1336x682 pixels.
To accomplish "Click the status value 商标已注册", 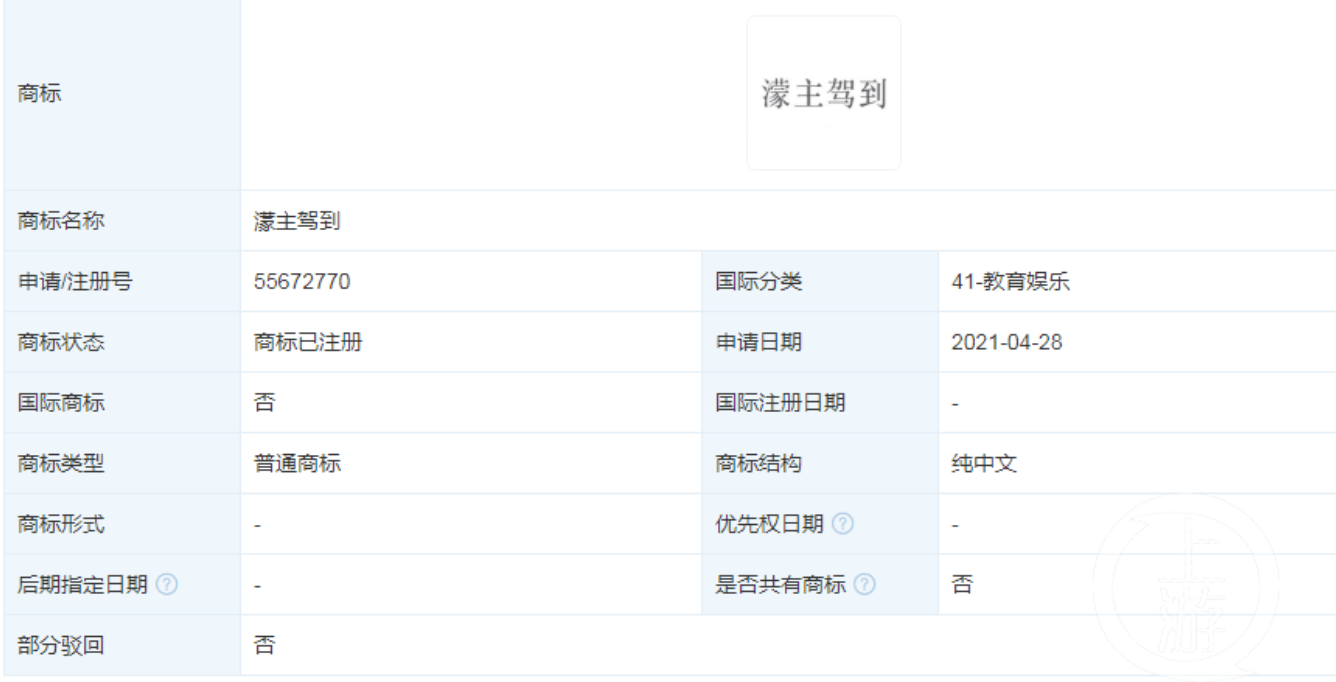I will (x=308, y=343).
